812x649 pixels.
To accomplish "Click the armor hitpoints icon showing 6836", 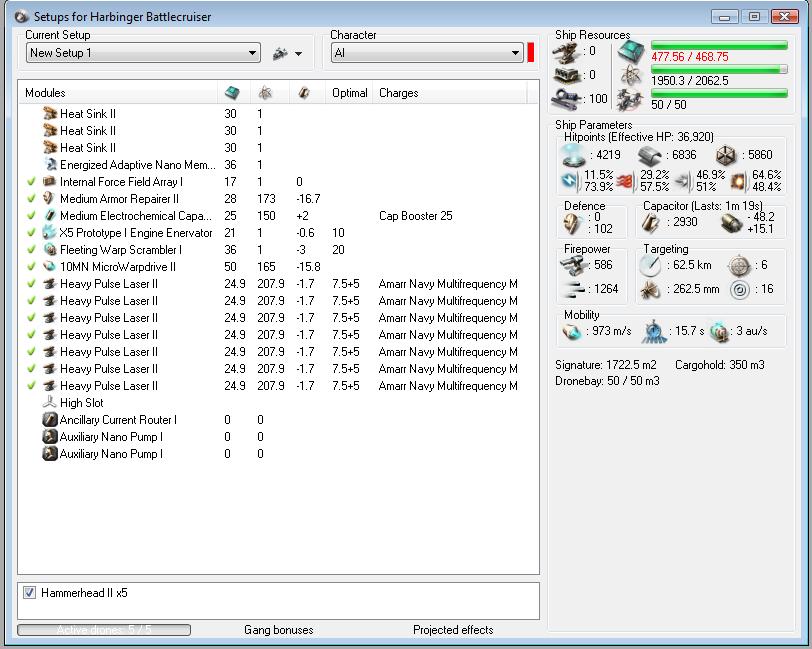I will coord(649,155).
